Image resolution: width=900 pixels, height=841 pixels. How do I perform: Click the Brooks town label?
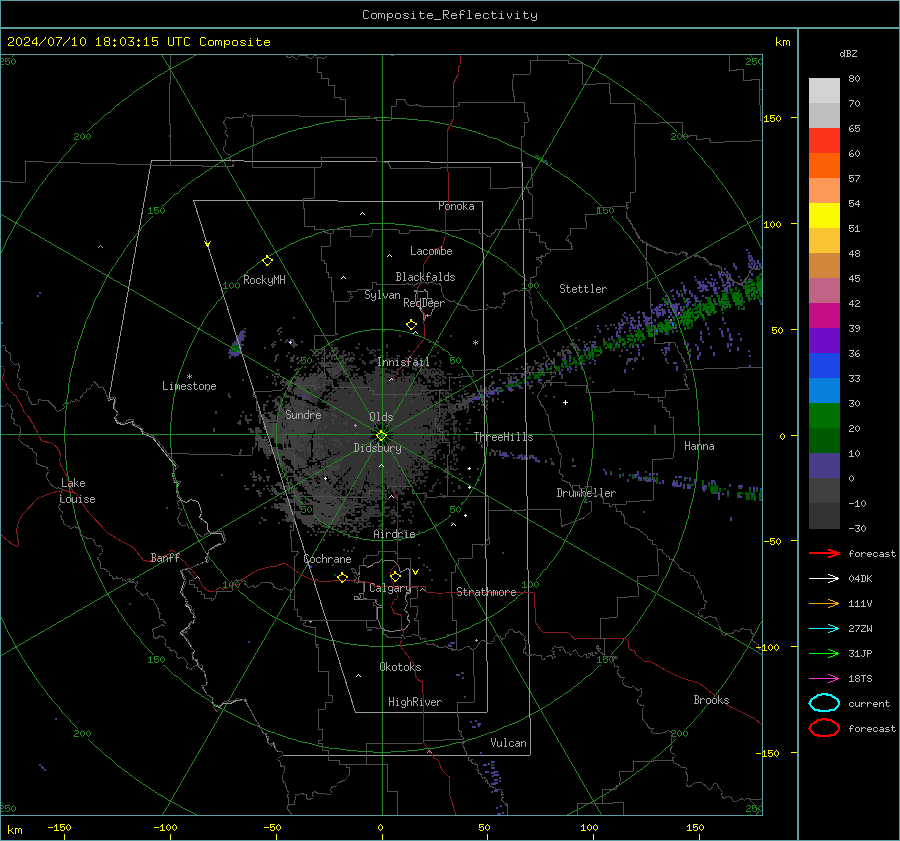[711, 700]
